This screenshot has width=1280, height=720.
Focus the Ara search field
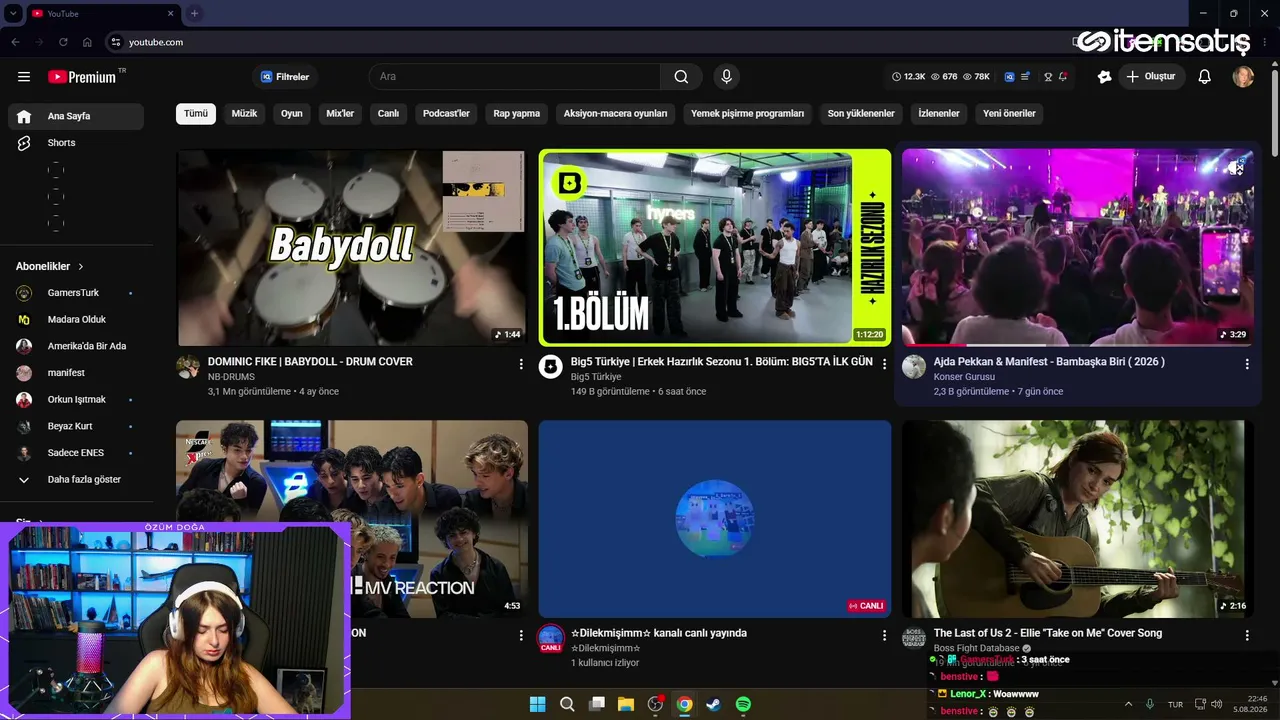(x=515, y=77)
